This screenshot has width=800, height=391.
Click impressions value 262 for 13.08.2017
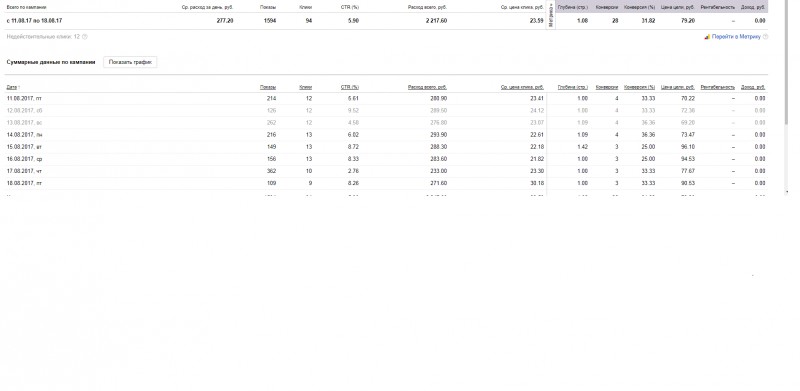[271, 123]
